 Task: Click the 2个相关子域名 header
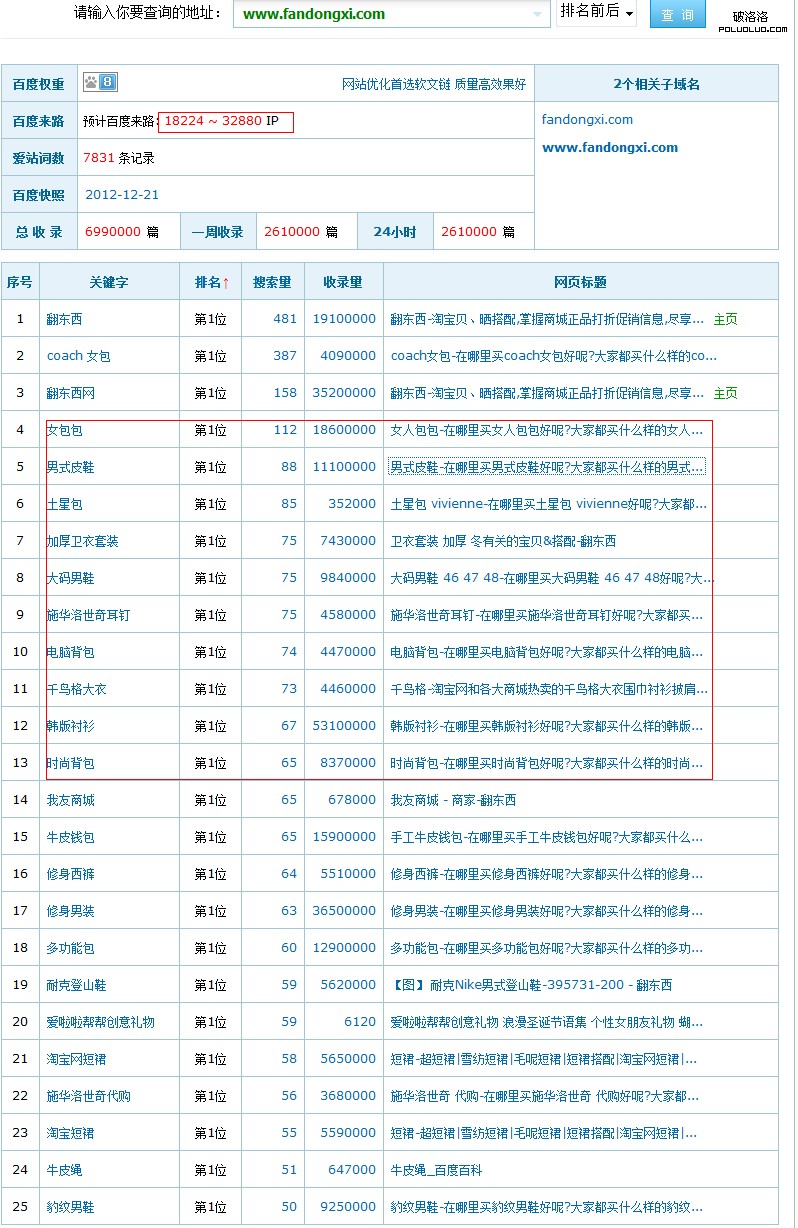(x=656, y=84)
